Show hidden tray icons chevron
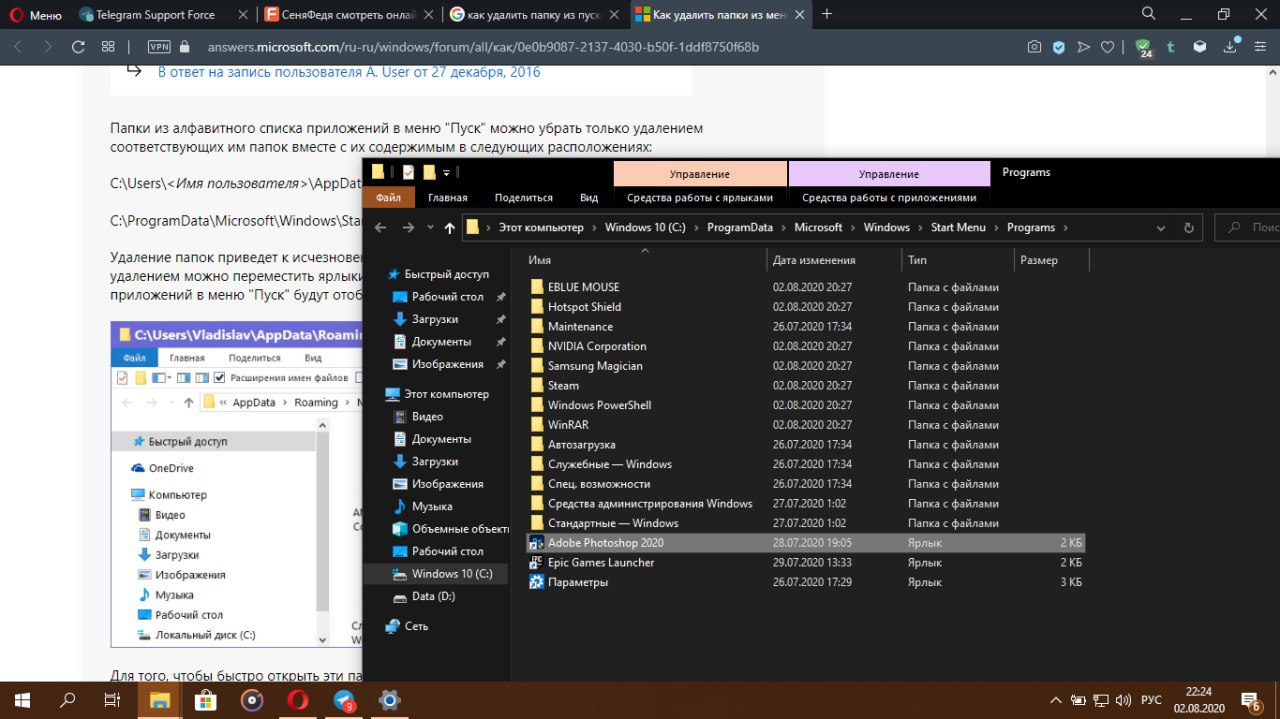This screenshot has height=719, width=1280. pos(1055,700)
